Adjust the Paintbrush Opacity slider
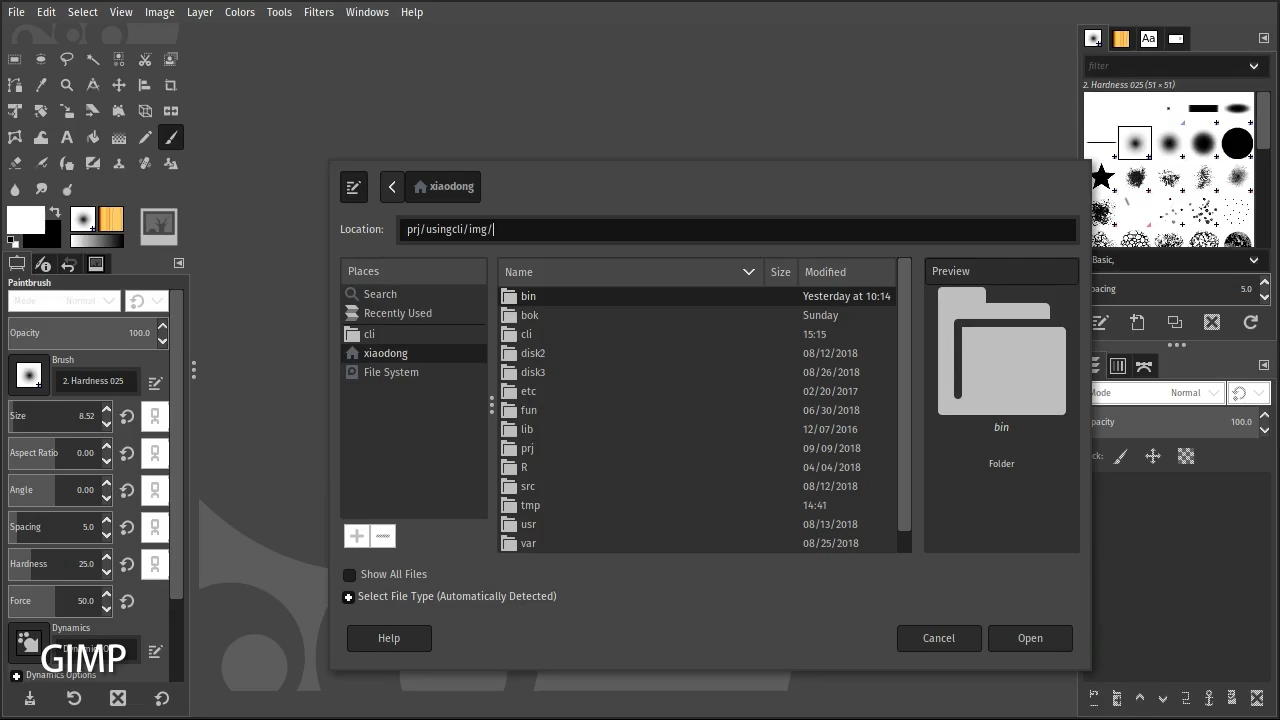 pyautogui.click(x=81, y=333)
